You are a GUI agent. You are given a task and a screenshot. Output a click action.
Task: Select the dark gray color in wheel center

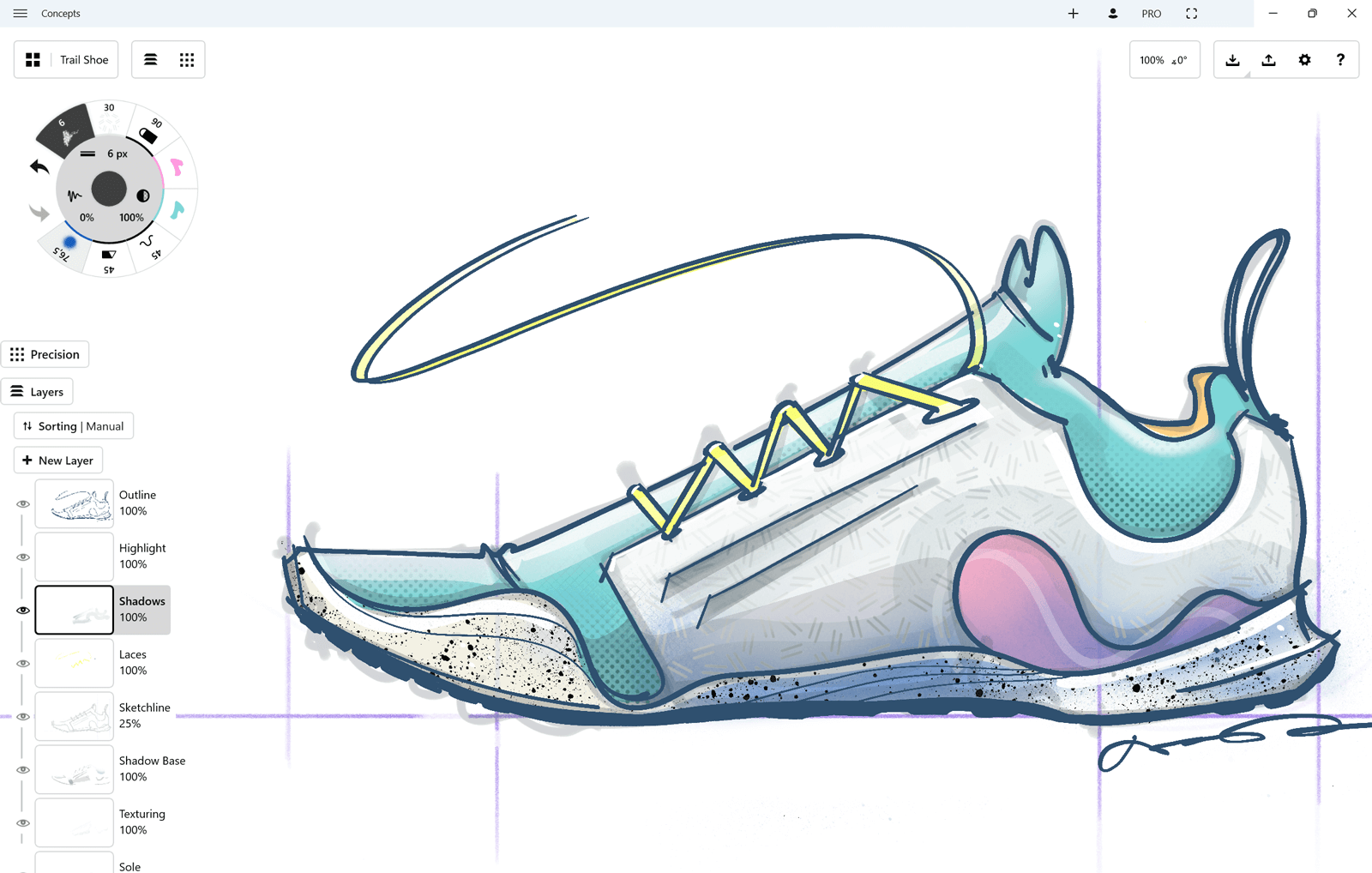(109, 189)
